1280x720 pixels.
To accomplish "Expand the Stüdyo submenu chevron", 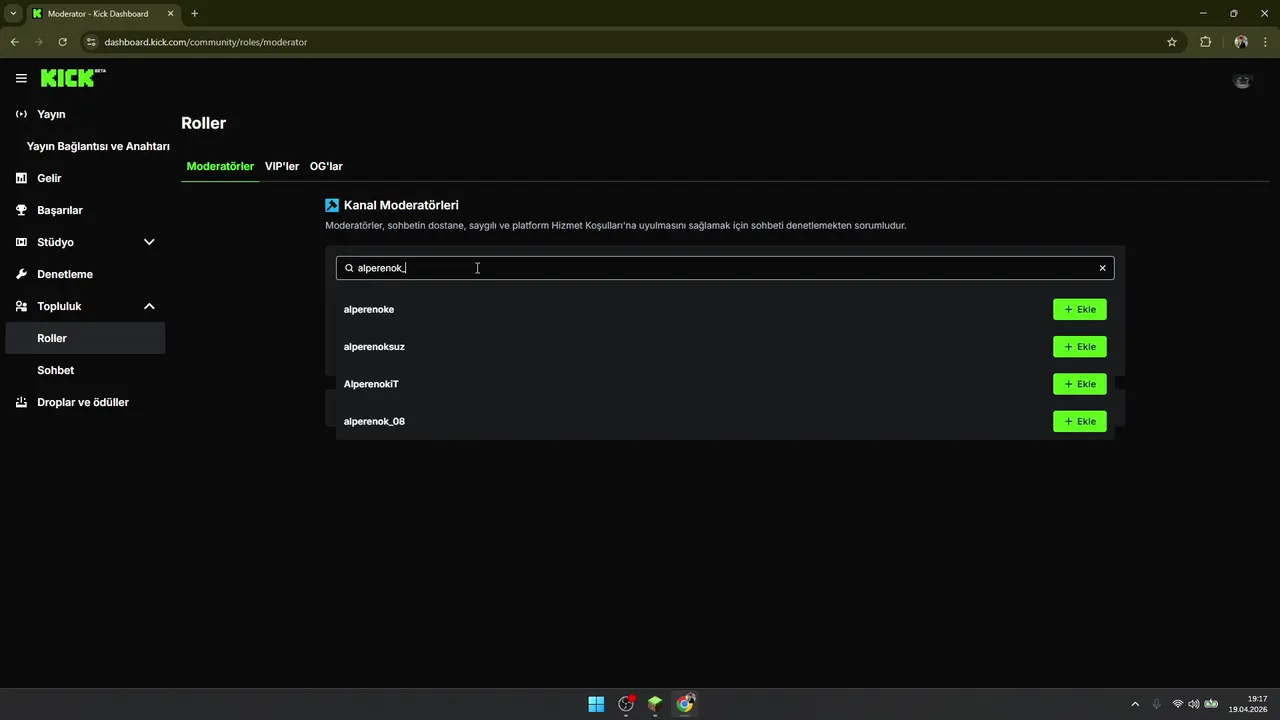I will (x=149, y=242).
